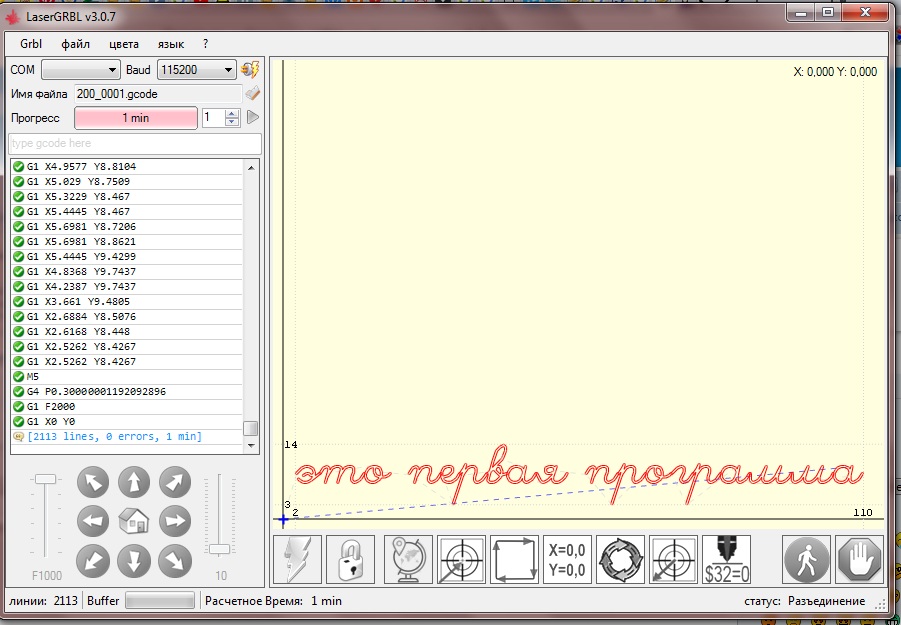Click the Buffer progress bar in status bar
The image size is (901, 625).
tap(160, 601)
